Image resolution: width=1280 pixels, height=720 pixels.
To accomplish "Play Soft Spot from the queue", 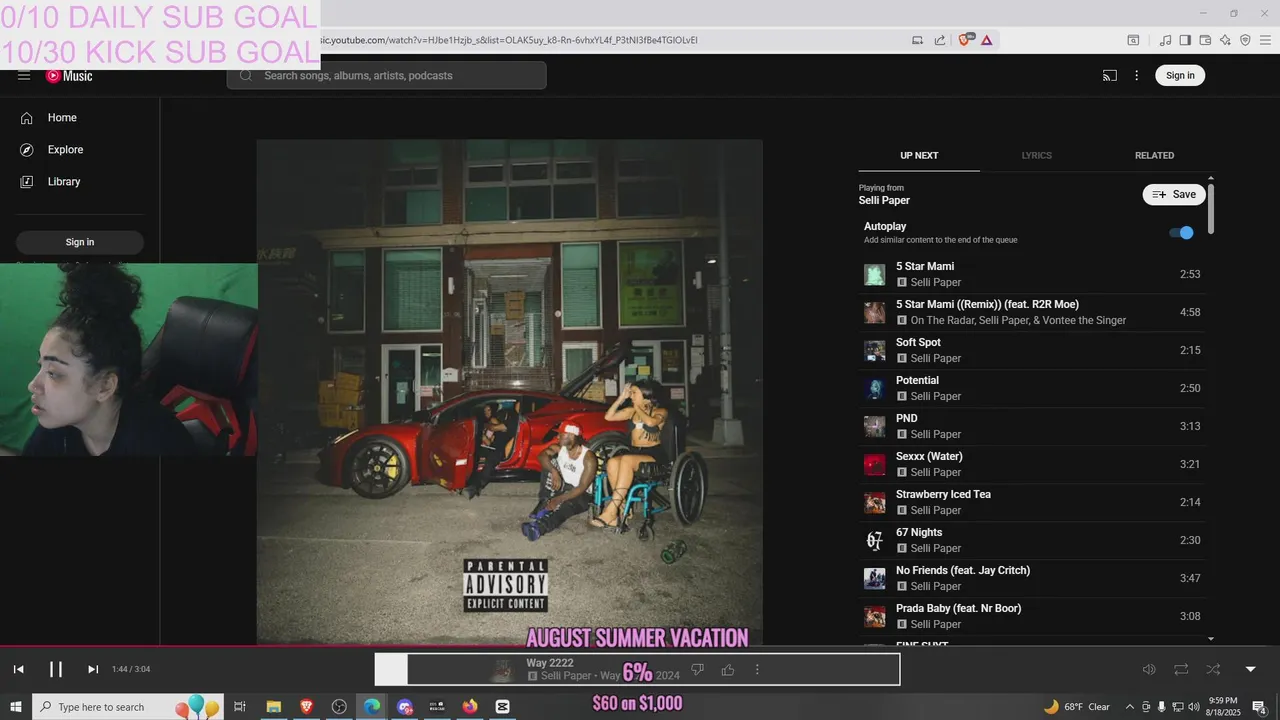I will (x=1032, y=350).
